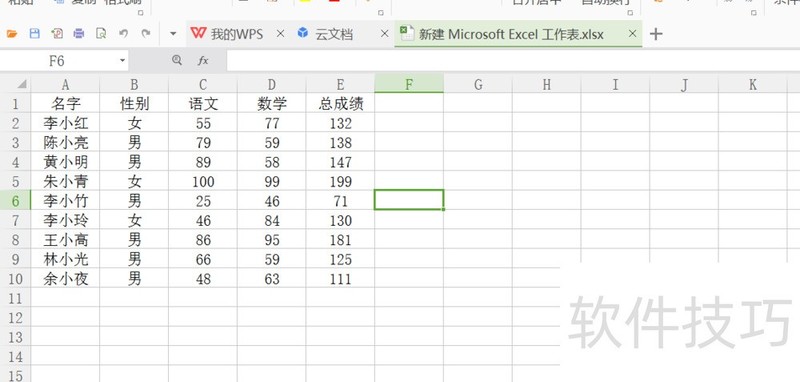
Task: Click the alignment group dialog launcher
Action: [x=630, y=13]
